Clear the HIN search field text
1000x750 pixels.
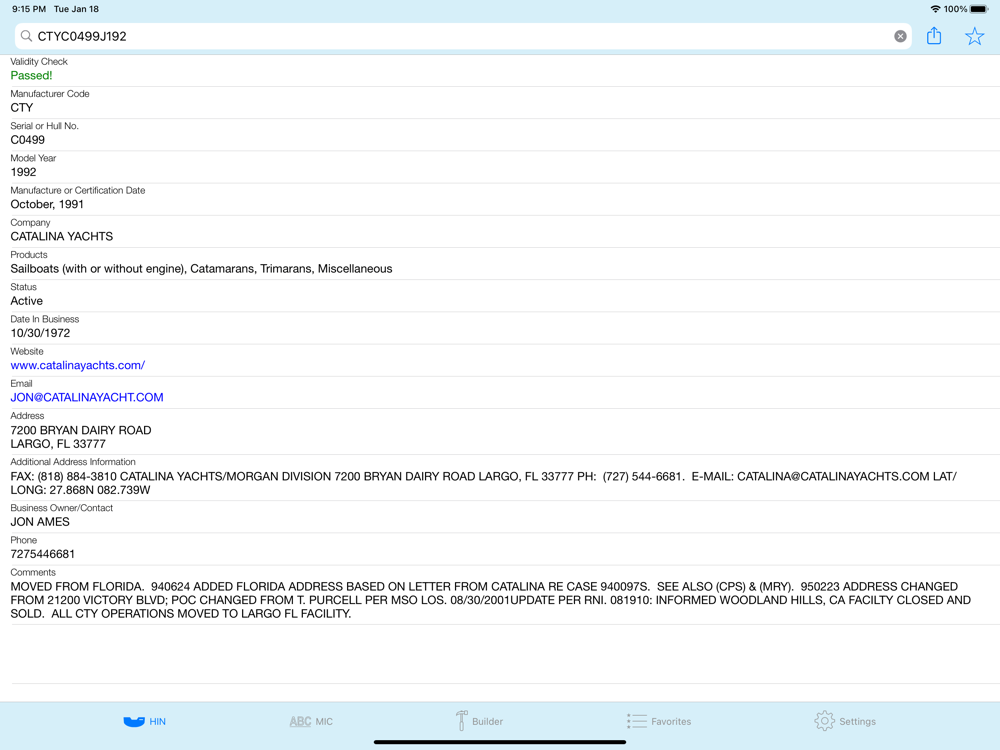click(x=900, y=36)
